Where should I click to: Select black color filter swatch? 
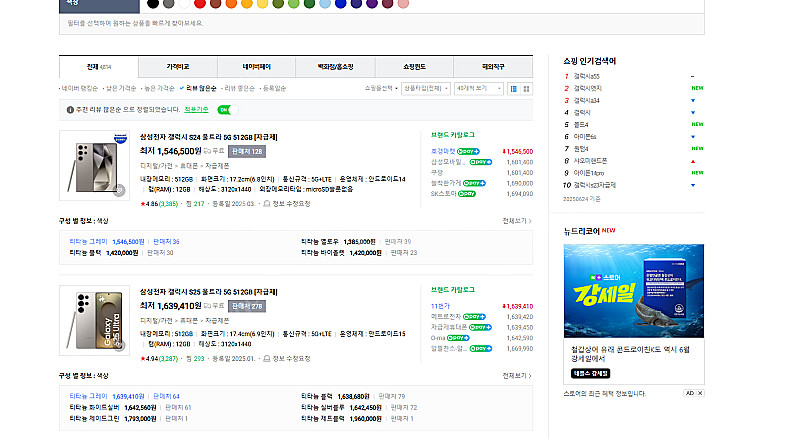pyautogui.click(x=153, y=4)
